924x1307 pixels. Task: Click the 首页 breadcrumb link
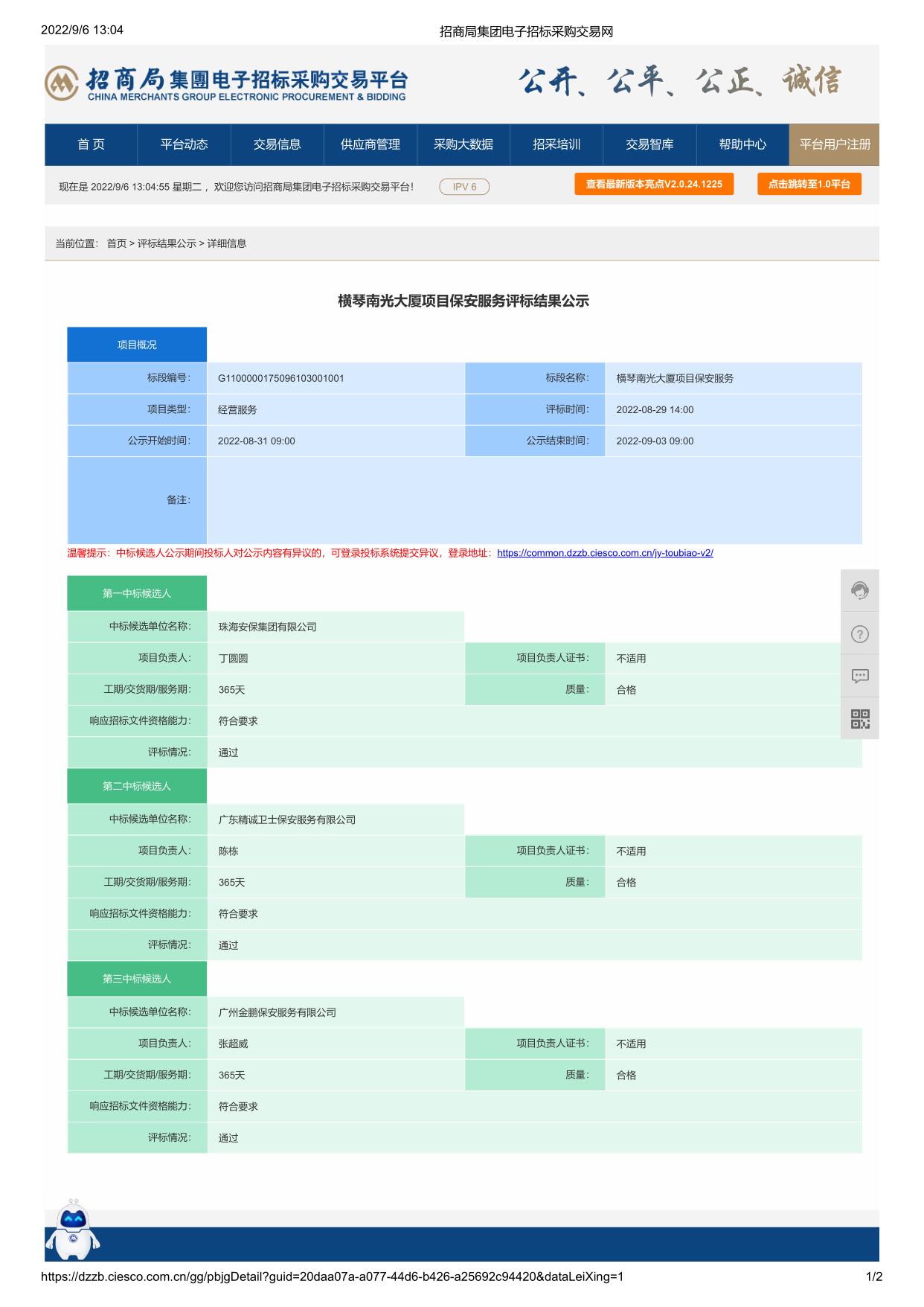pyautogui.click(x=117, y=243)
